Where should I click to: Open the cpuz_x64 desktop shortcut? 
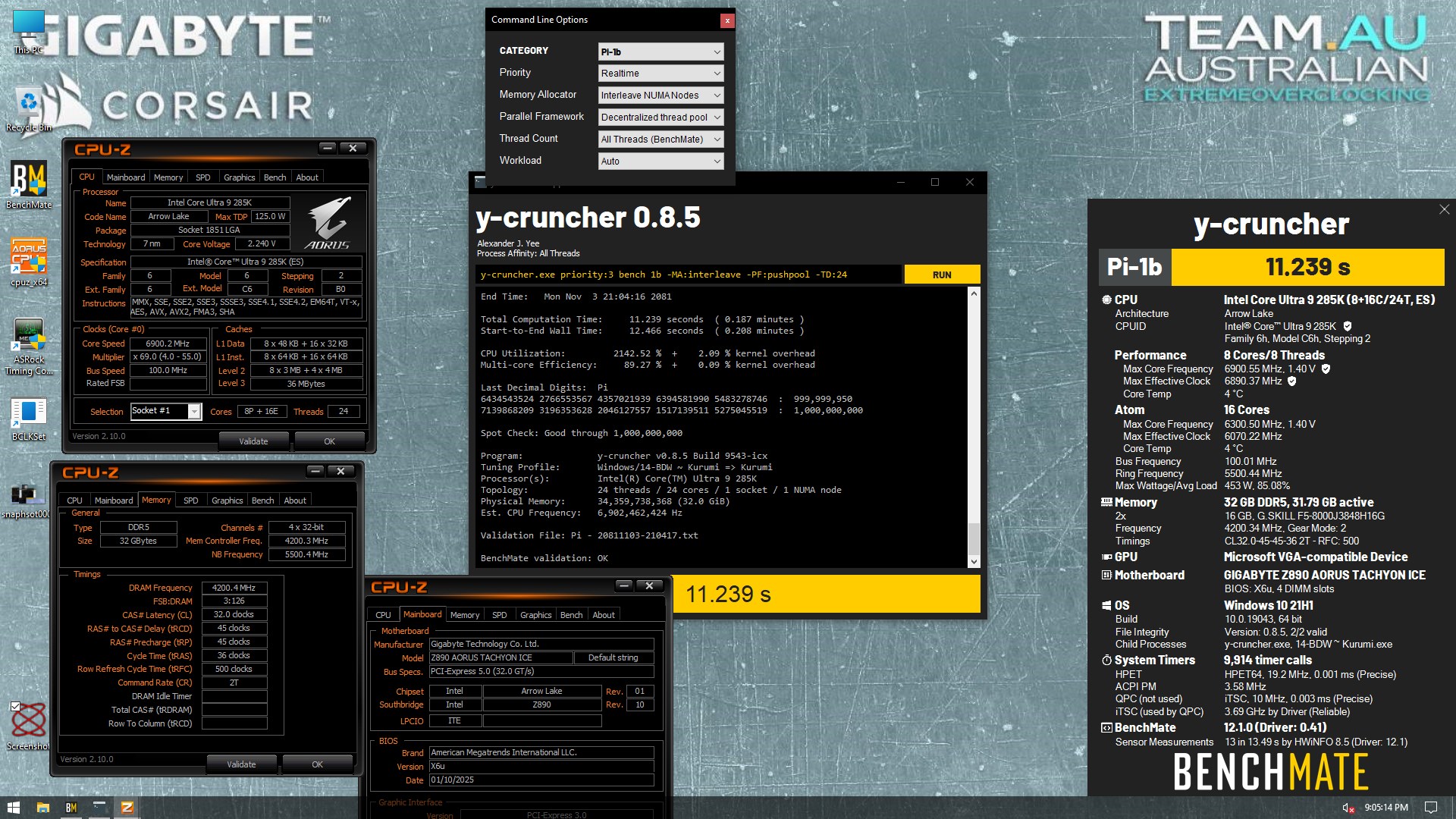[29, 262]
